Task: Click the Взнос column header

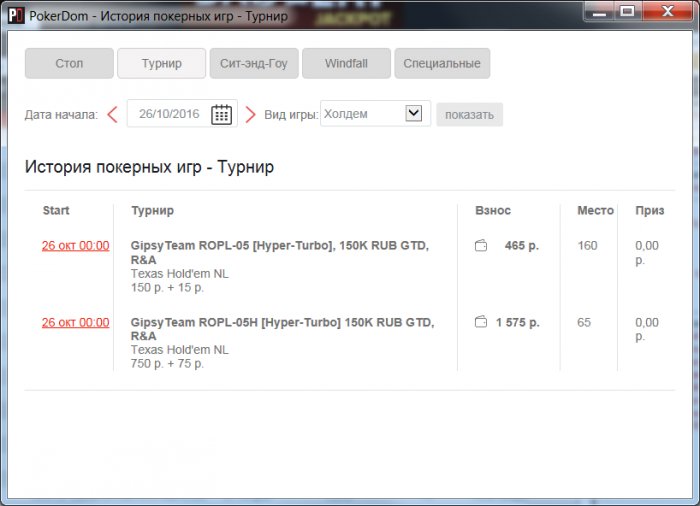Action: [493, 210]
